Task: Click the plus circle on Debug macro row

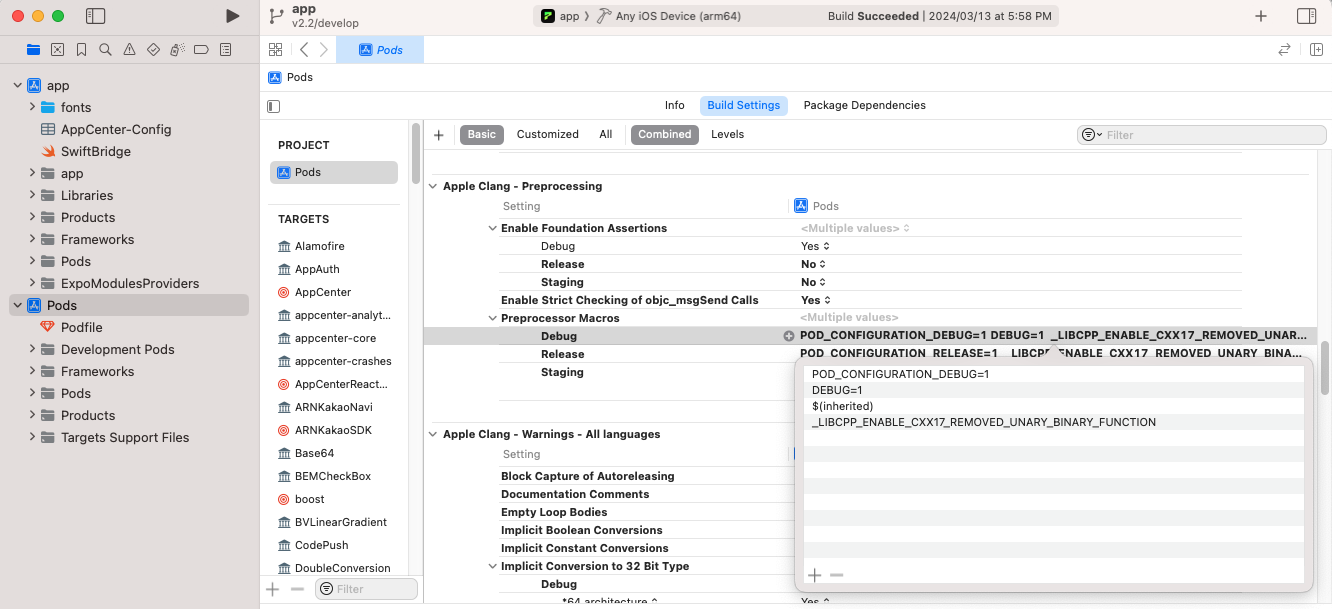Action: click(x=789, y=336)
